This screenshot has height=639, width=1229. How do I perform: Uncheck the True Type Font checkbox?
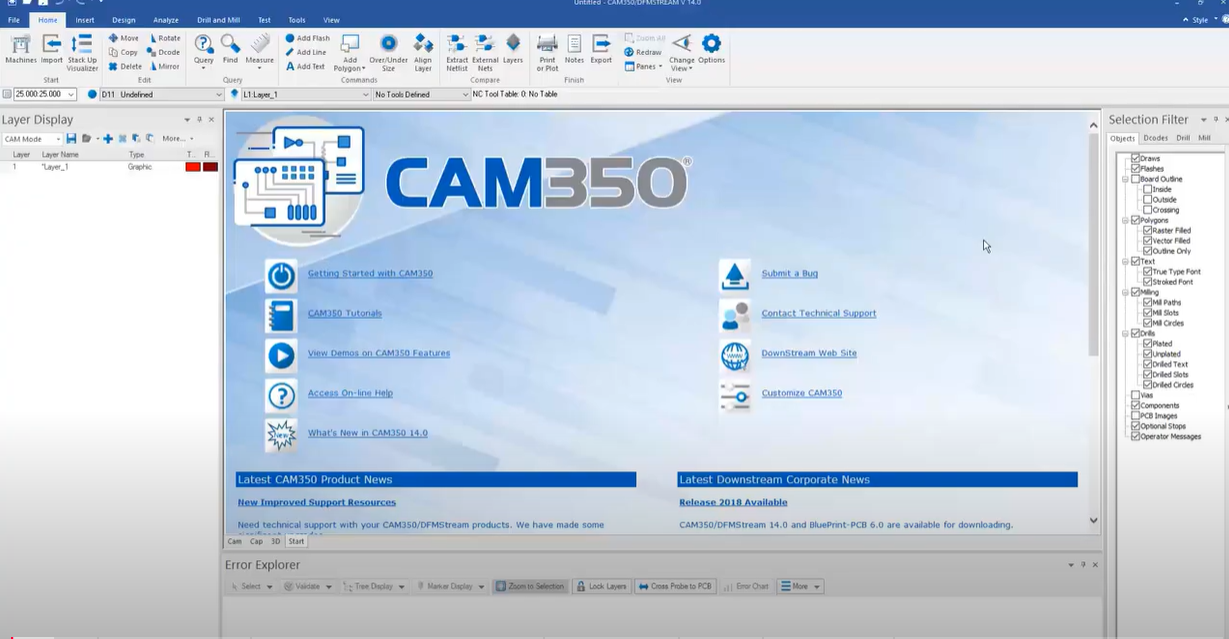click(x=1148, y=271)
